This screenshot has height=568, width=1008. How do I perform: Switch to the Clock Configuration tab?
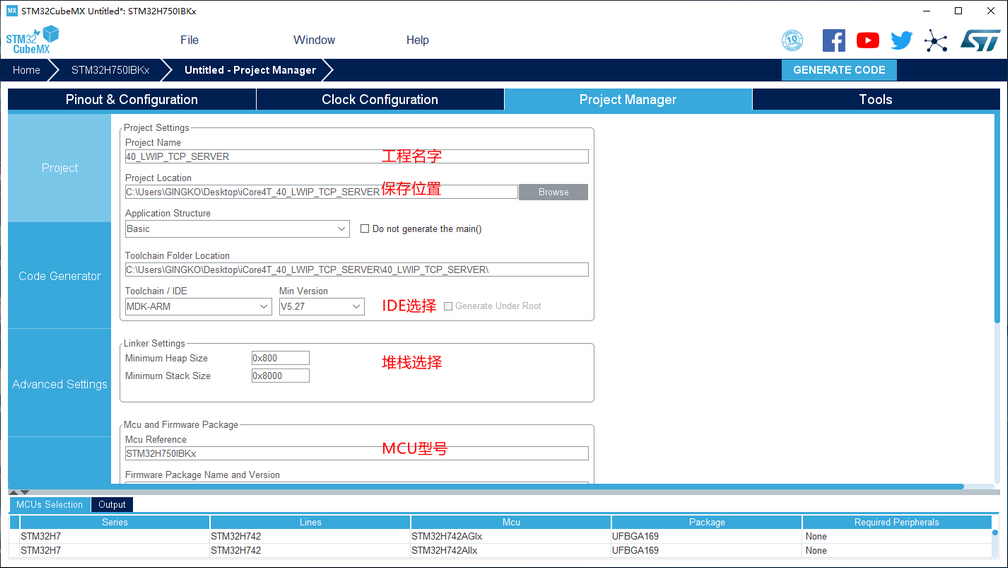click(380, 100)
